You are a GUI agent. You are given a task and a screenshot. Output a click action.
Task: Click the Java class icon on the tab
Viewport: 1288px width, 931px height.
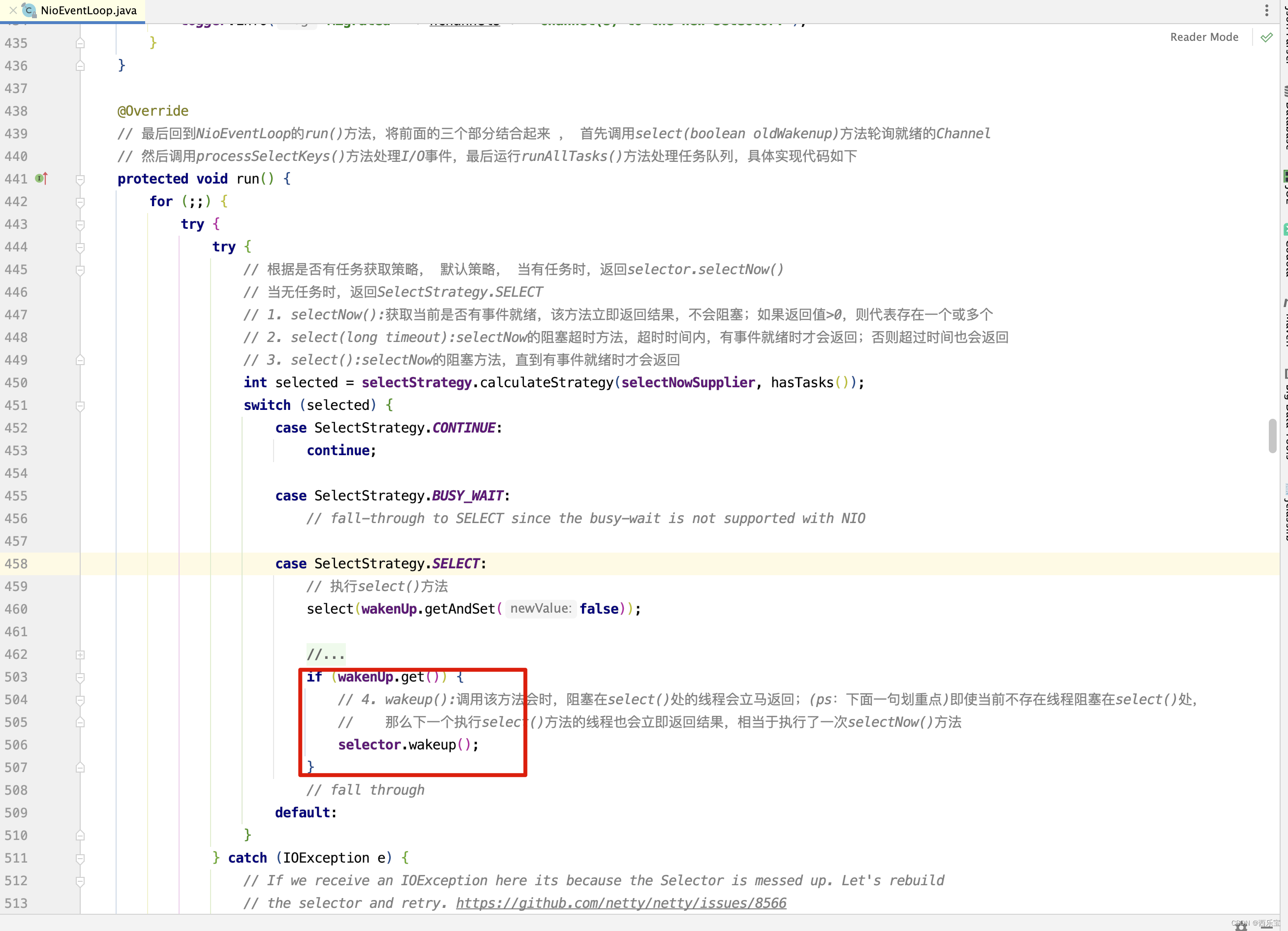pyautogui.click(x=29, y=10)
